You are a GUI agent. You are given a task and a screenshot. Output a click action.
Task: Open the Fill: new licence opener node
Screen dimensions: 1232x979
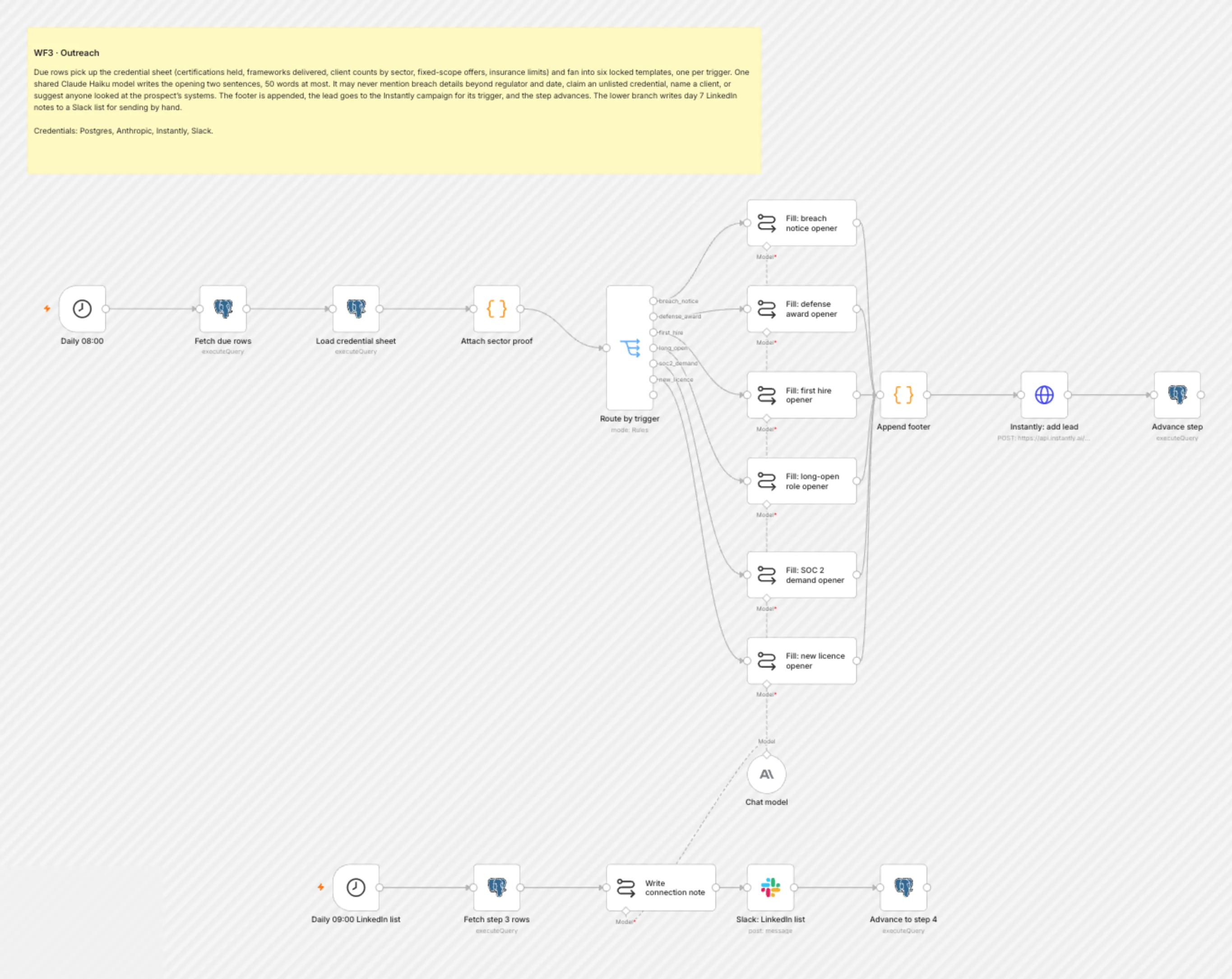click(x=802, y=660)
